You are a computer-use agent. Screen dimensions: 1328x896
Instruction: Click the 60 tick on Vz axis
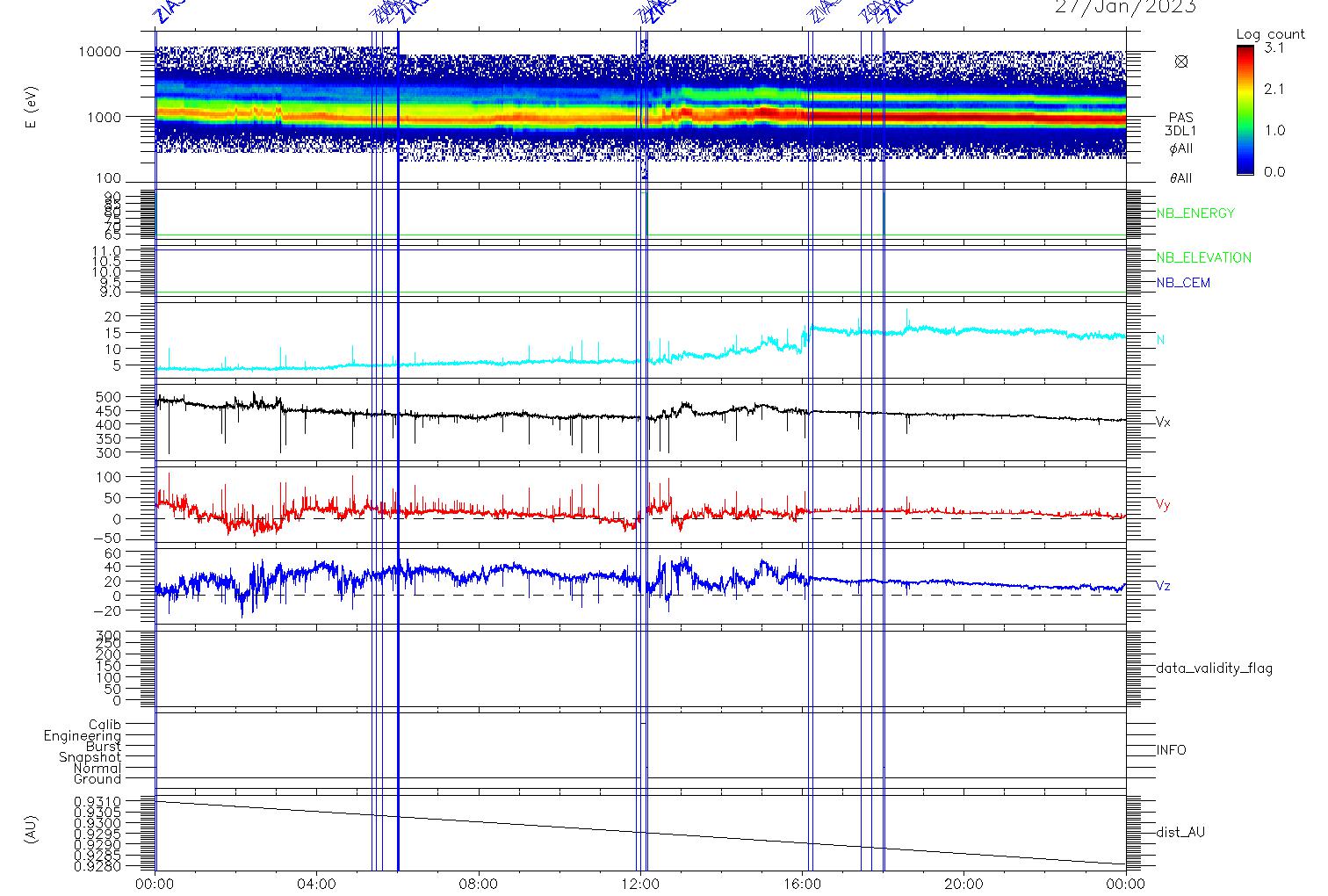pyautogui.click(x=112, y=553)
